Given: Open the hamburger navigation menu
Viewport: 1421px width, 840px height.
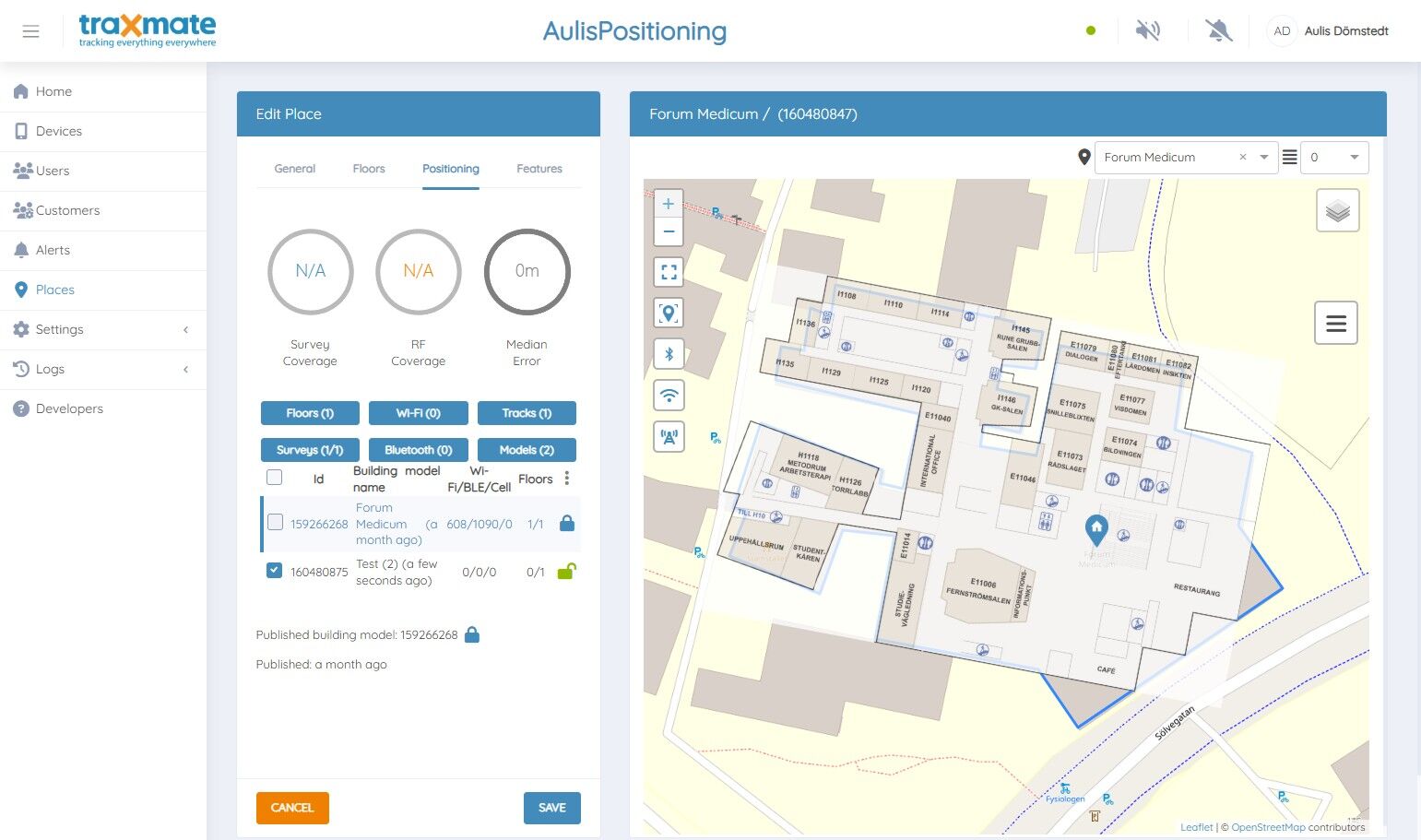Looking at the screenshot, I should 30,31.
